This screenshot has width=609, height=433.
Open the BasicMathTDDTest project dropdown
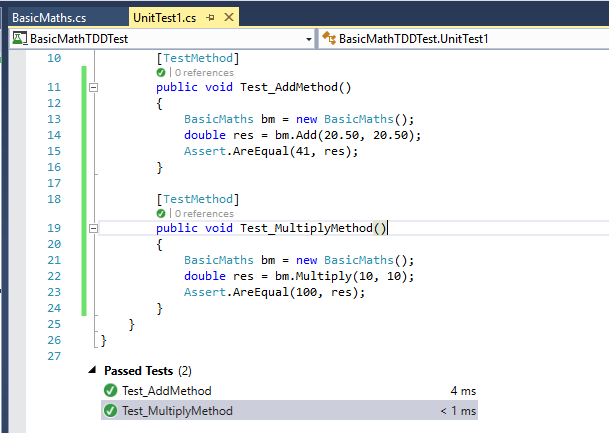pyautogui.click(x=308, y=39)
